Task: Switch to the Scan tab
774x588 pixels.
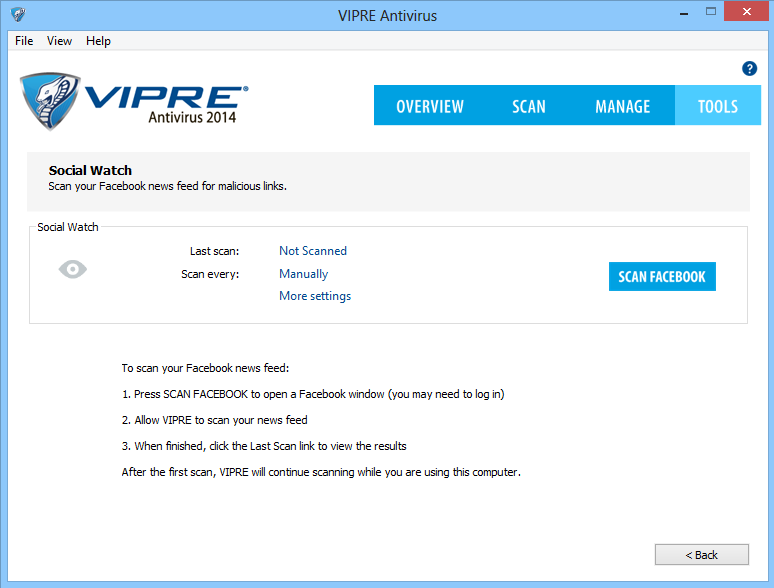Action: (529, 106)
